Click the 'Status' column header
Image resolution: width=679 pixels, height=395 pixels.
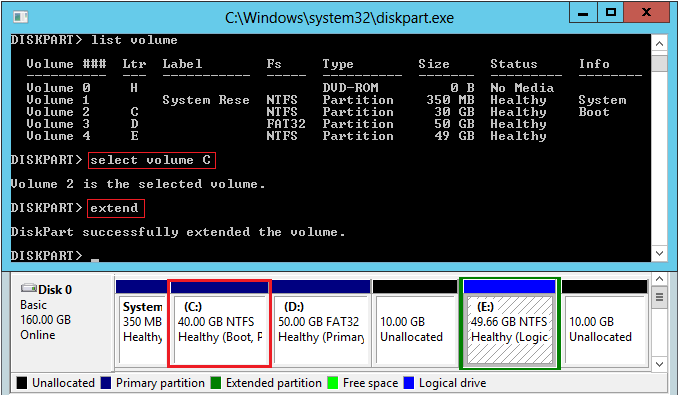coord(514,64)
